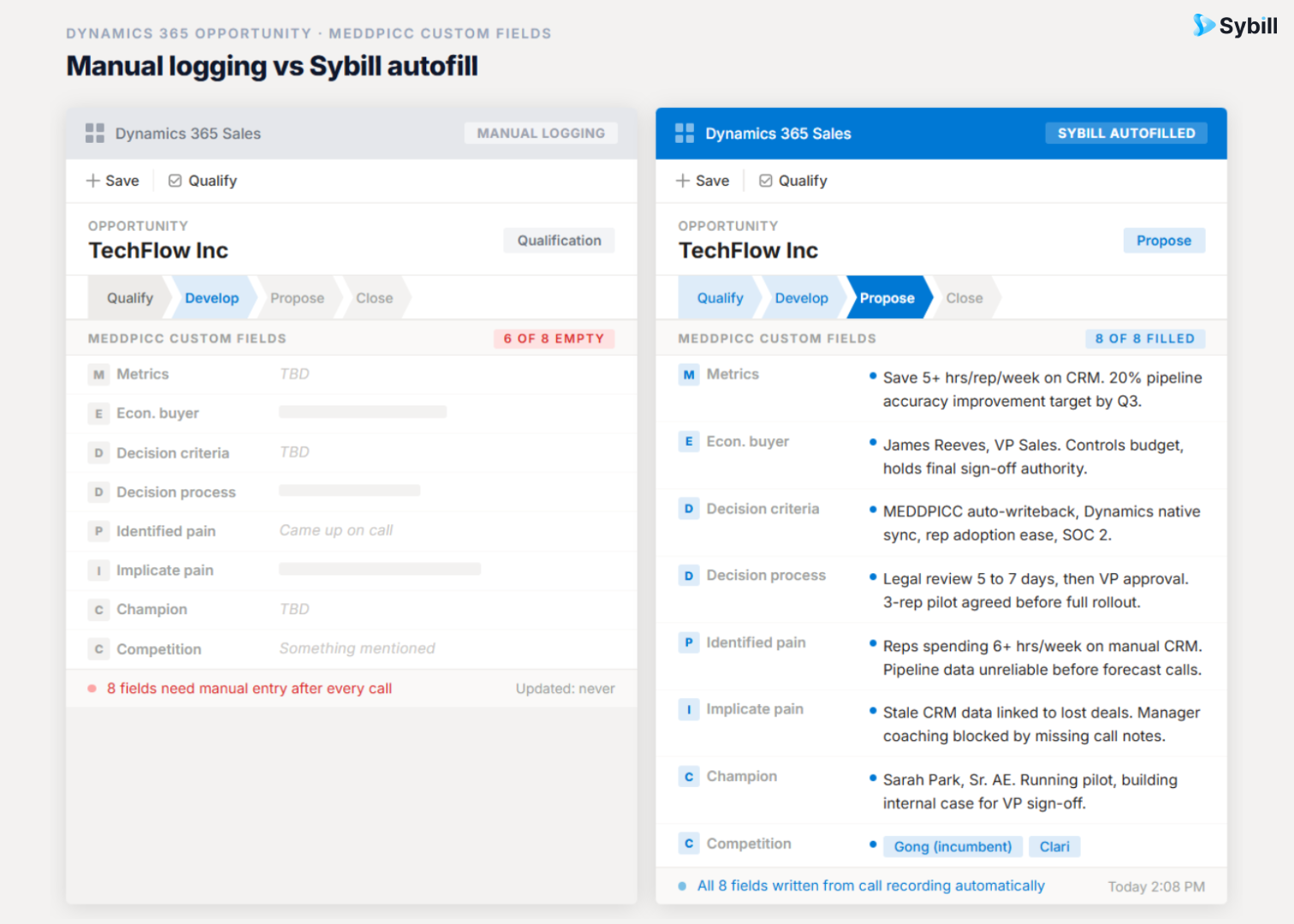Select Qualify stage in Sybill Autofilled panel
The width and height of the screenshot is (1294, 924).
720,298
